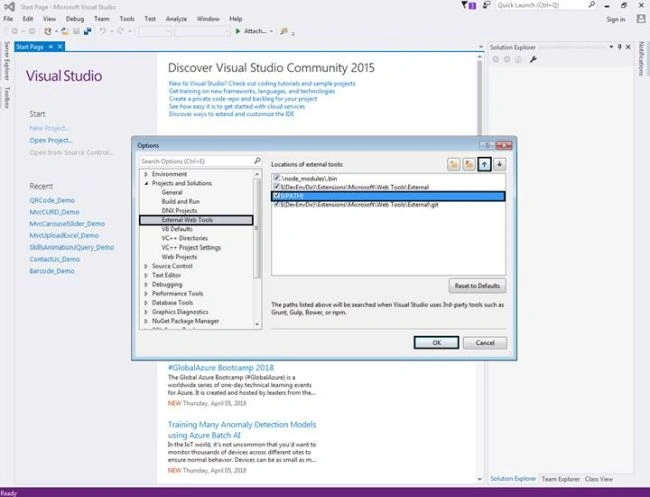Viewport: 650px width, 497px height.
Task: Click the Redo toolbar icon
Action: (120, 31)
